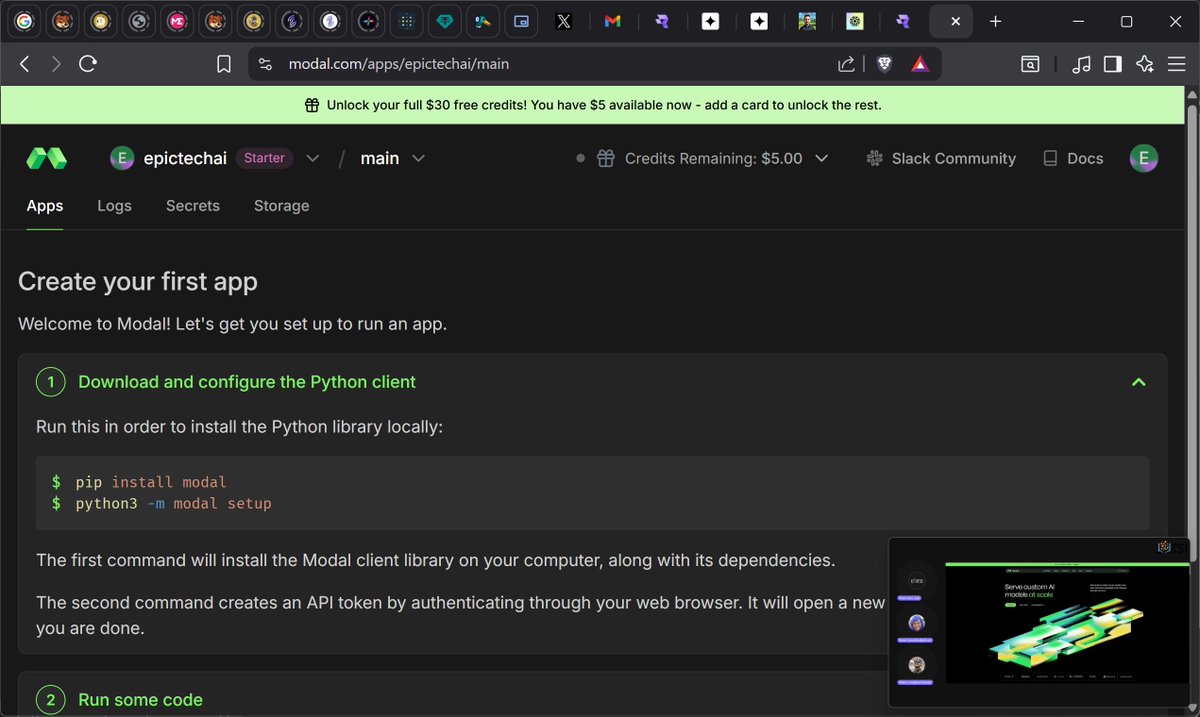The width and height of the screenshot is (1200, 717).
Task: Collapse the Download and configure step chevron
Action: [1138, 382]
